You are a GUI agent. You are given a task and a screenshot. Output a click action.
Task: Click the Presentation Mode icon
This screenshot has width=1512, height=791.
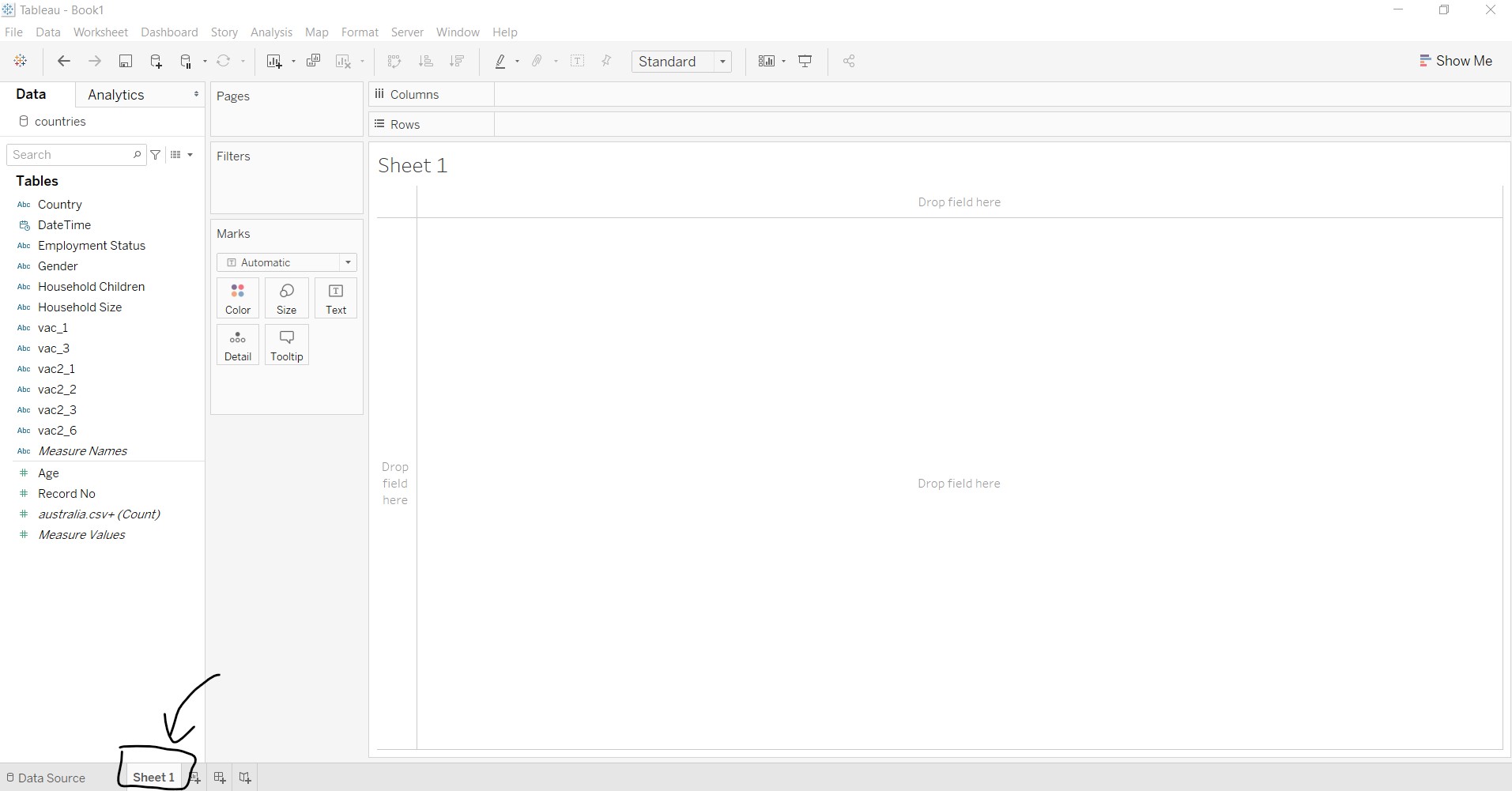coord(805,62)
